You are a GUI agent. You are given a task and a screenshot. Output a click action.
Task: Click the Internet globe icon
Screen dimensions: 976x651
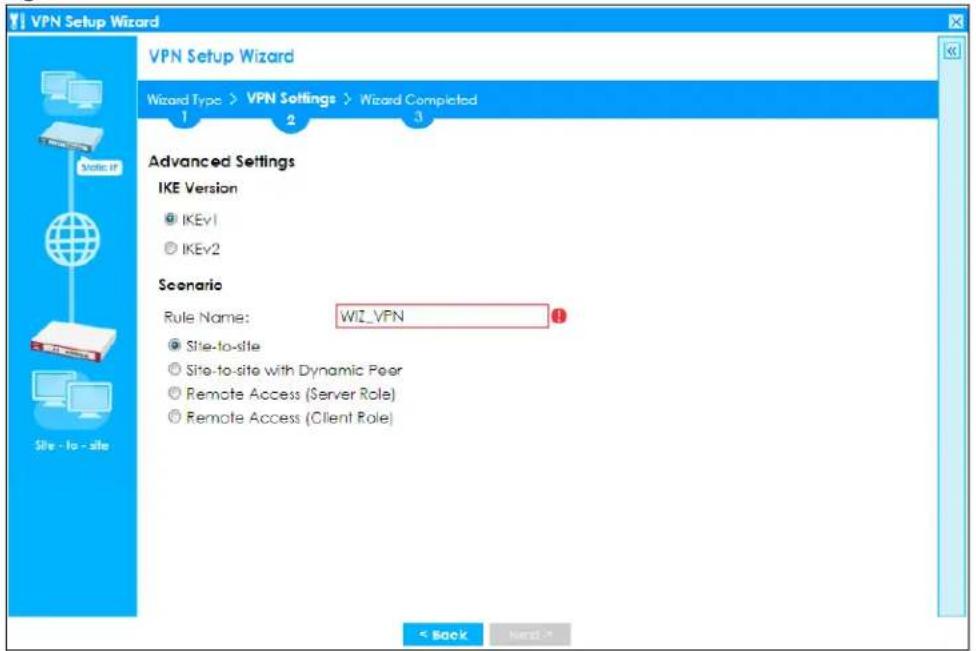coord(72,240)
